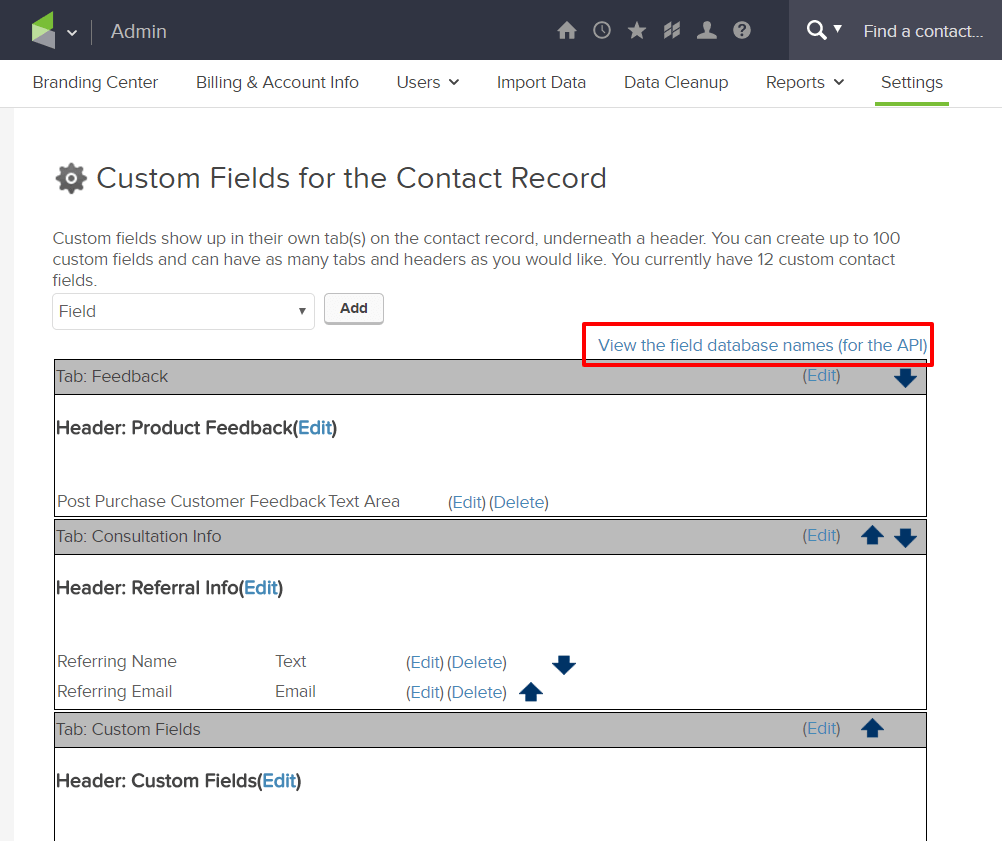Screen dimensions: 1002x841
Task: Open the recent items clock icon
Action: 601,30
